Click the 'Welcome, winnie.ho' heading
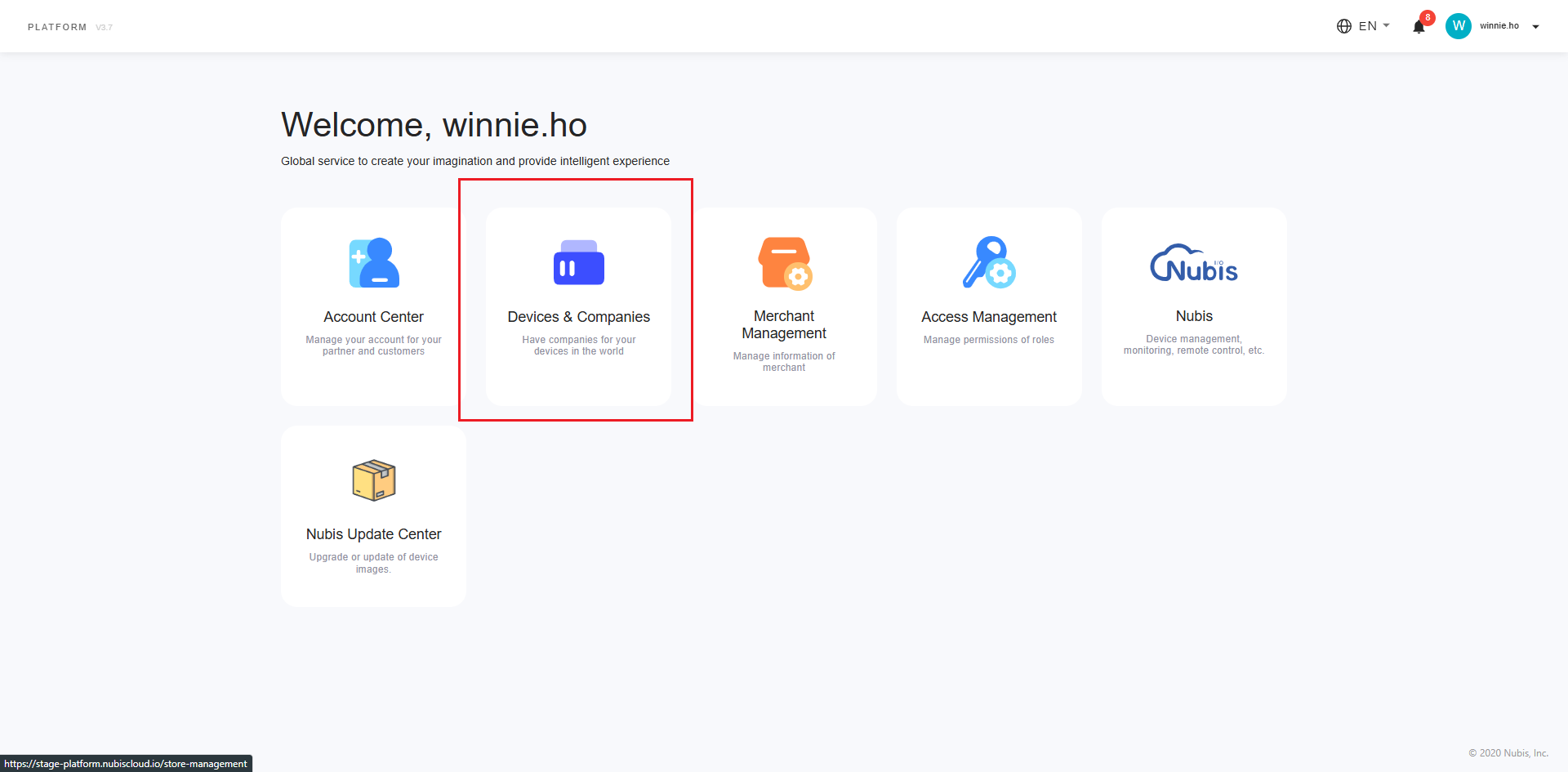 point(434,125)
